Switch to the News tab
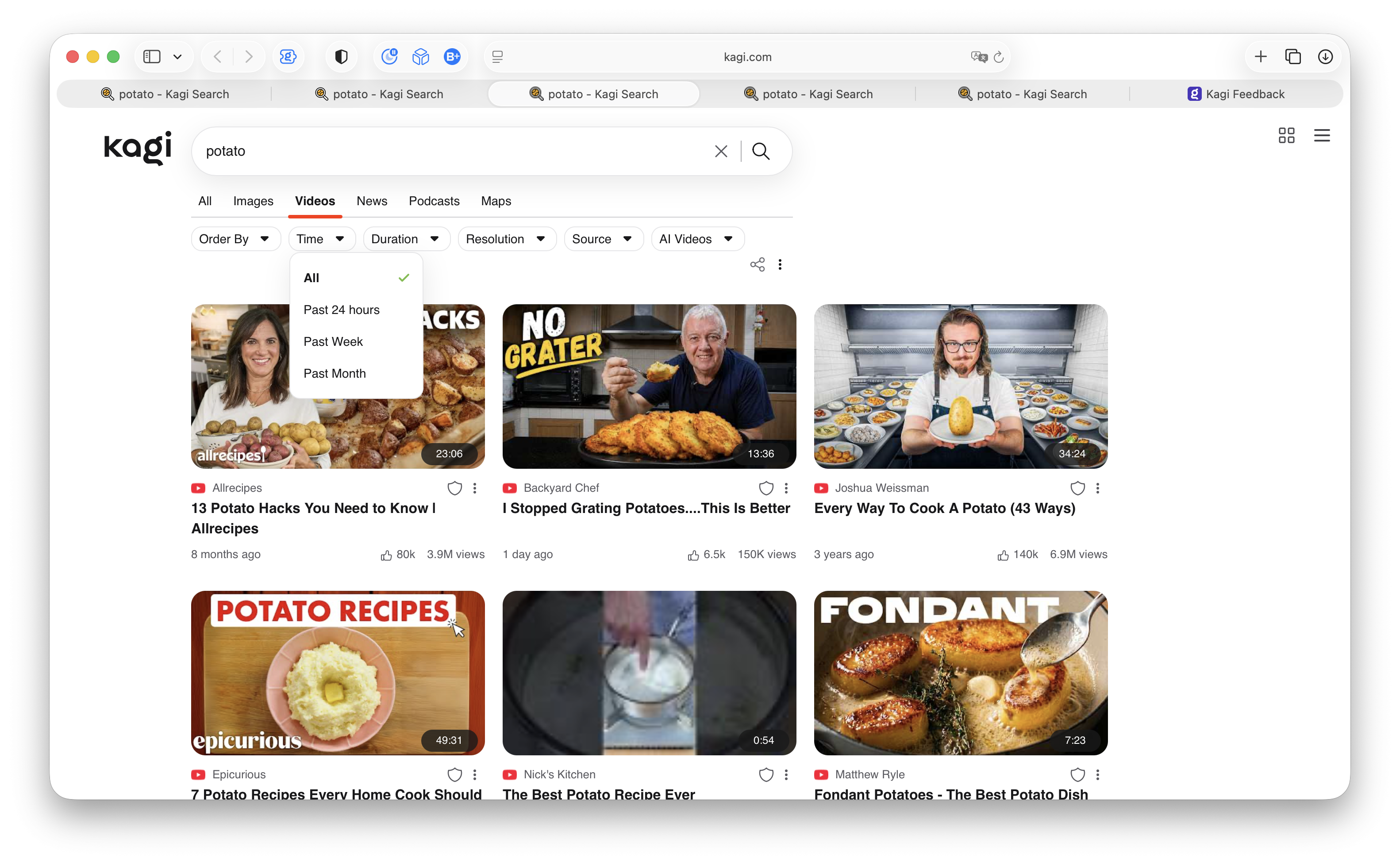The height and width of the screenshot is (865, 1400). click(x=372, y=201)
